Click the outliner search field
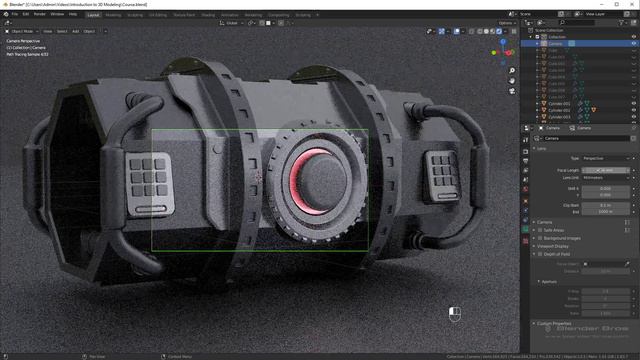 click(577, 23)
